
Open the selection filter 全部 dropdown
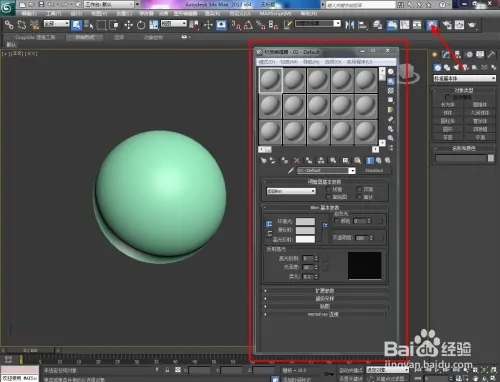[57, 23]
